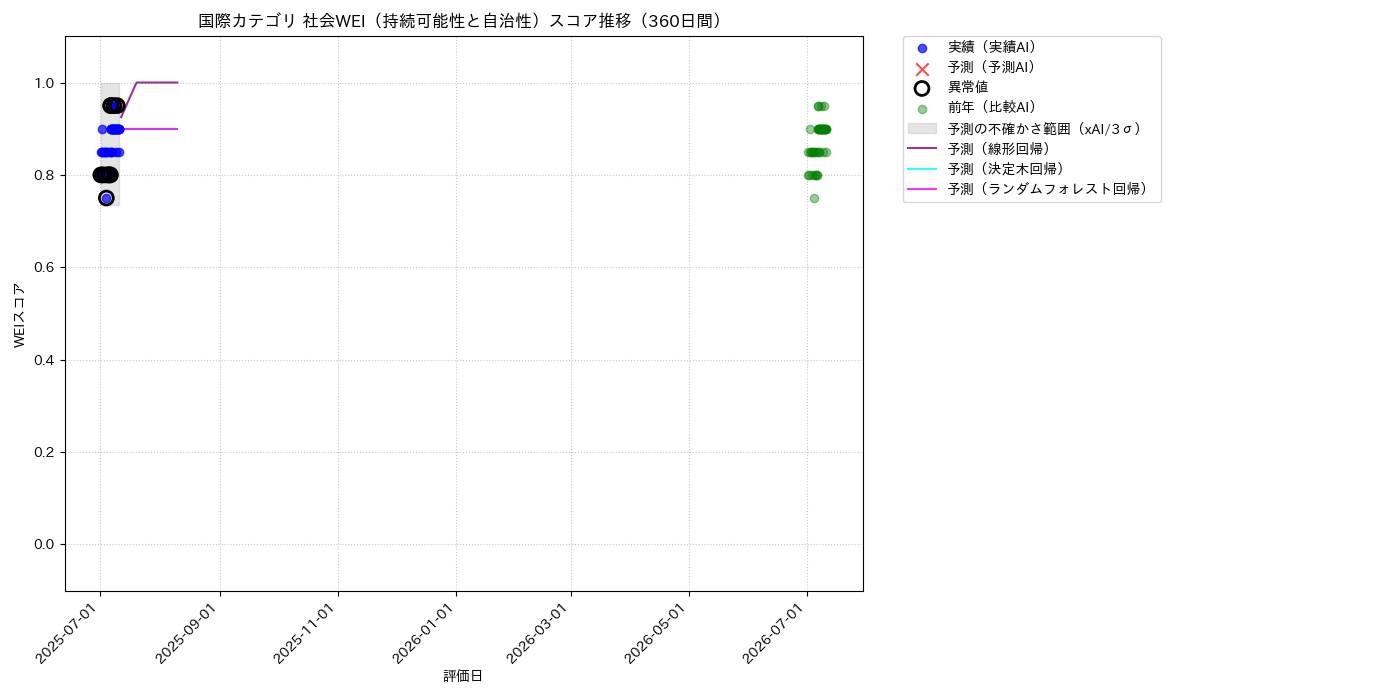Click the gray uncertainty range swatch in the legend
1400x700 pixels.
point(922,129)
